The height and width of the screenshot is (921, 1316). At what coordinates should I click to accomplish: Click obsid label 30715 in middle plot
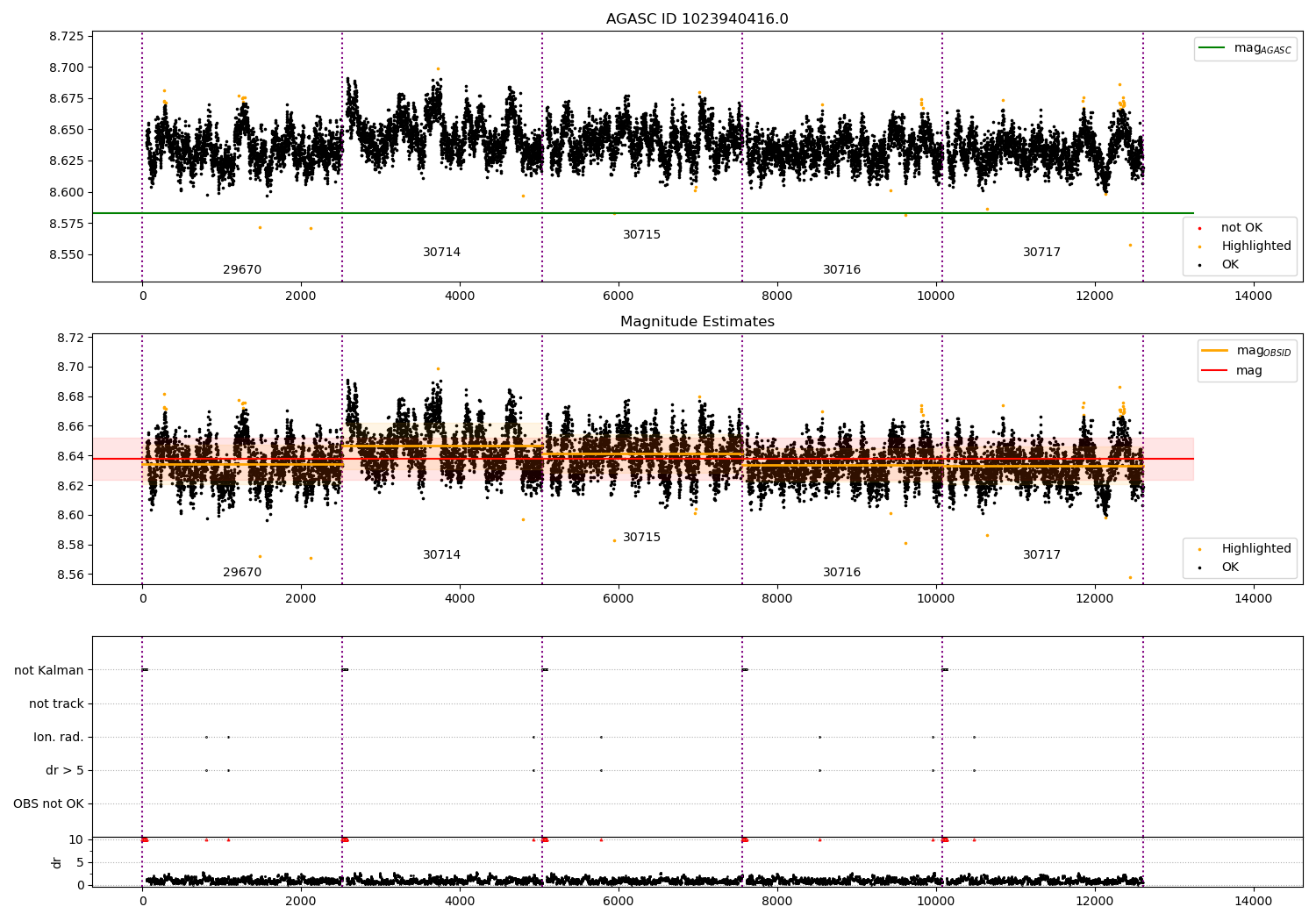[x=641, y=538]
